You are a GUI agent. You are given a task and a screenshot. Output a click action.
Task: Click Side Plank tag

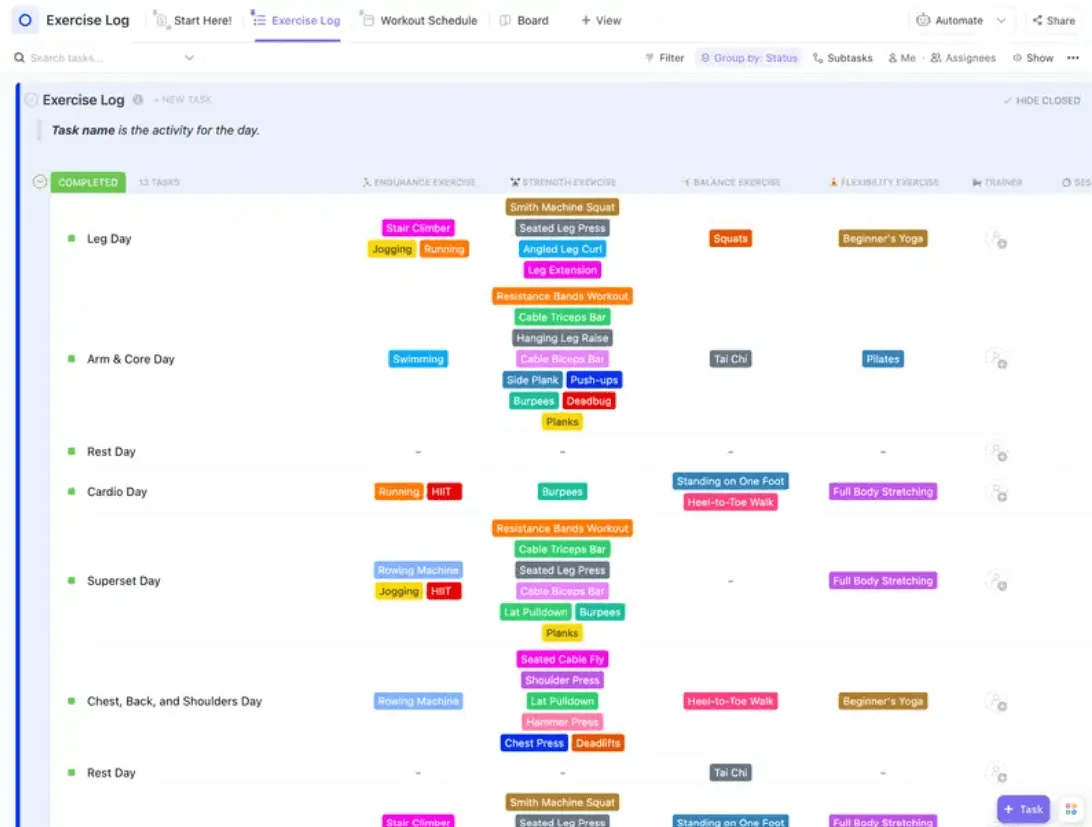click(532, 380)
